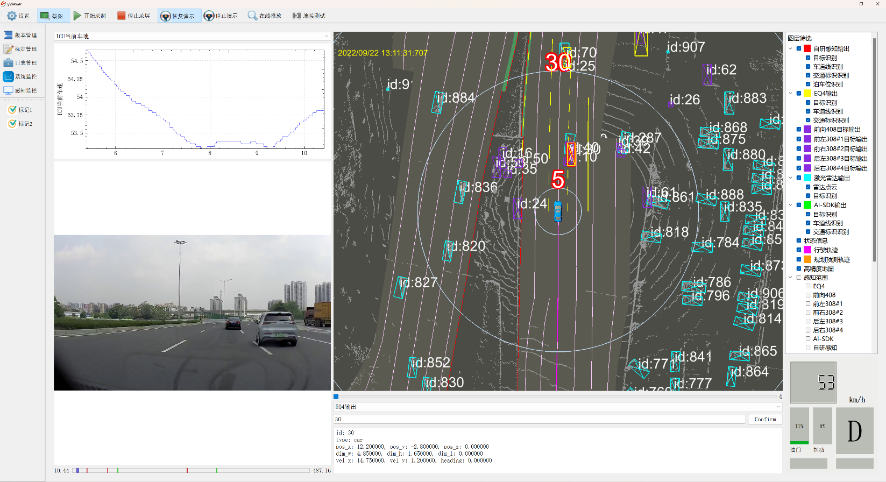Collapse the 激光雷达输出 tree node
886x482 pixels.
[x=791, y=177]
